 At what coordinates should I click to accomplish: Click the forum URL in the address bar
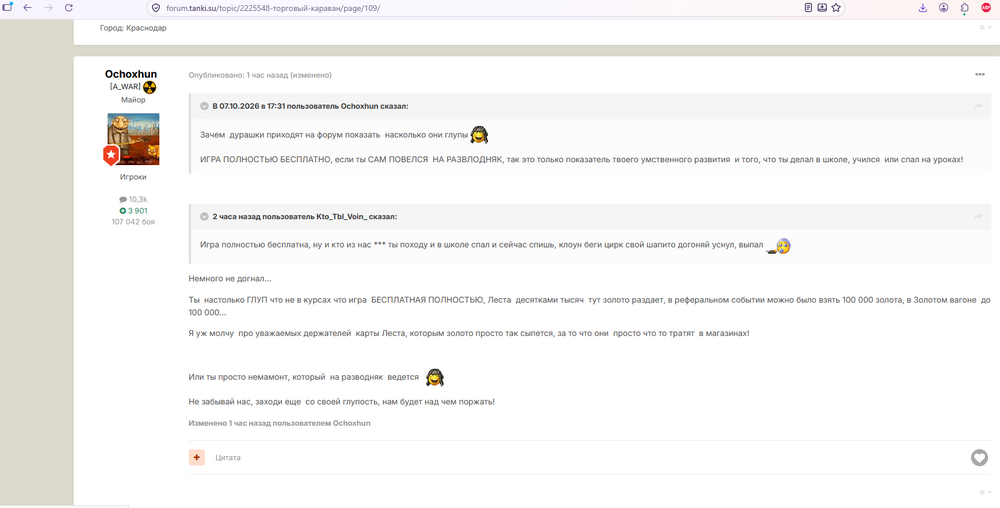click(x=273, y=8)
